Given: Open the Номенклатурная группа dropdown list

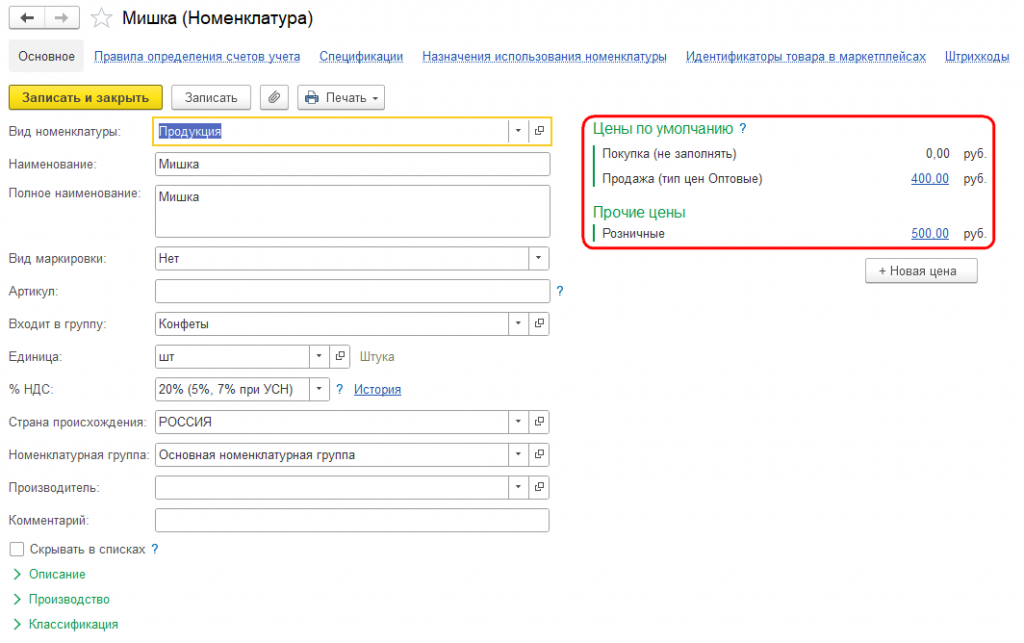Looking at the screenshot, I should pyautogui.click(x=518, y=454).
